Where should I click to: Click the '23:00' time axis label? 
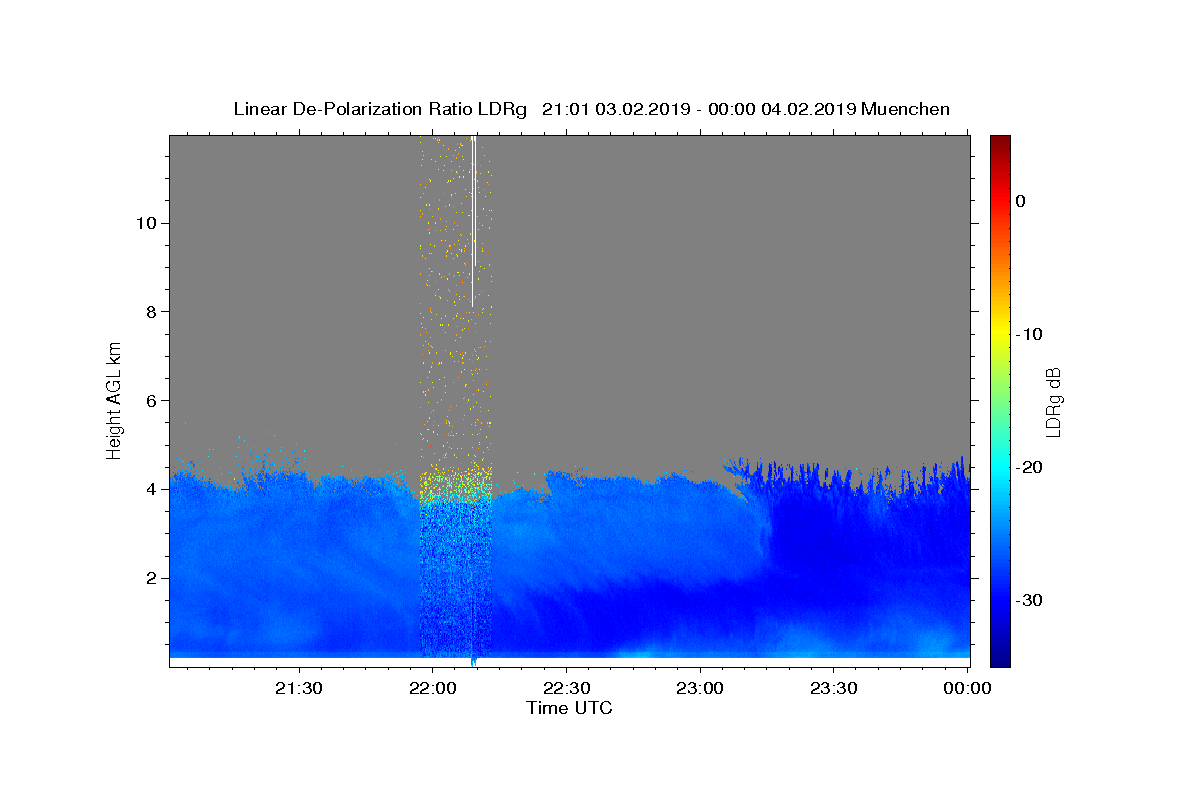[699, 688]
